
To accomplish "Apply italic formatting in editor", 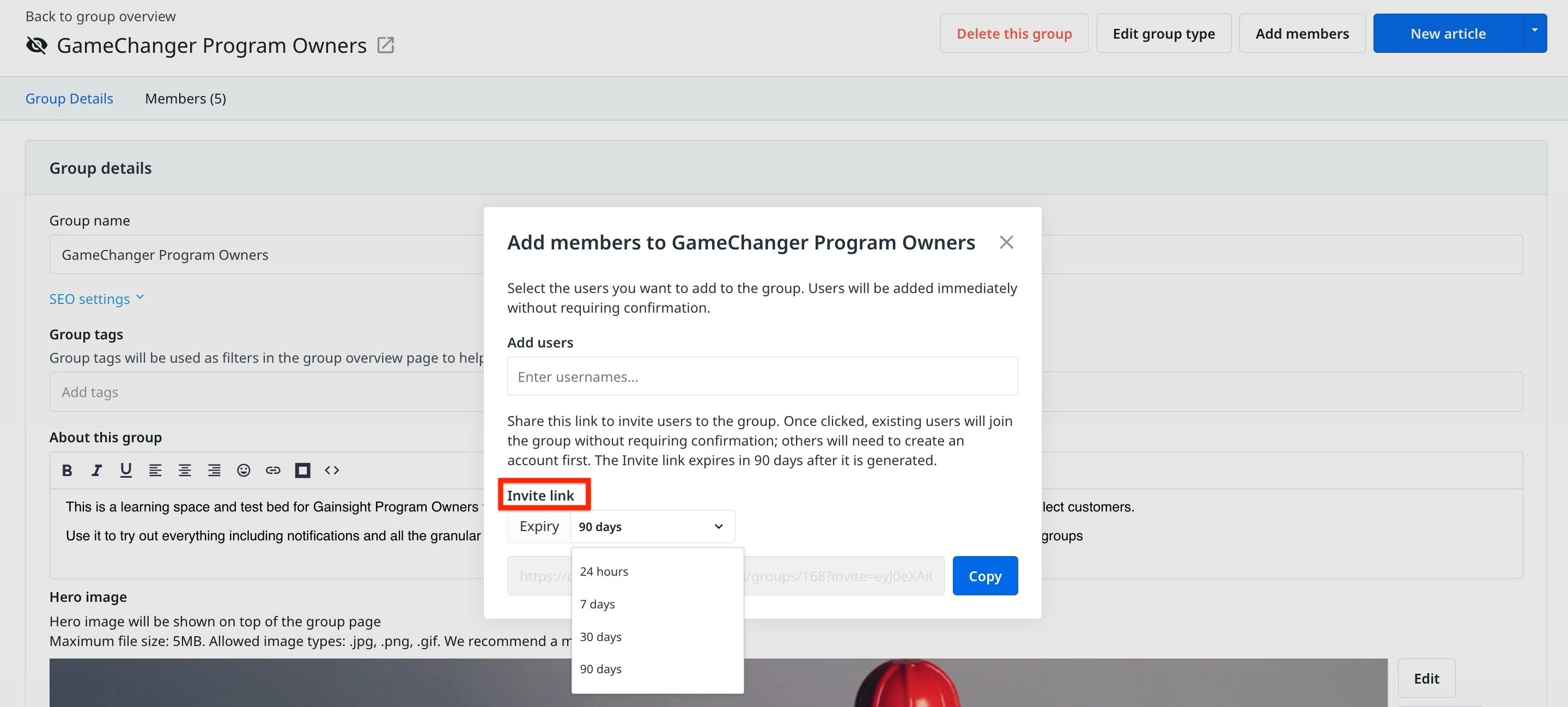I will 96,470.
